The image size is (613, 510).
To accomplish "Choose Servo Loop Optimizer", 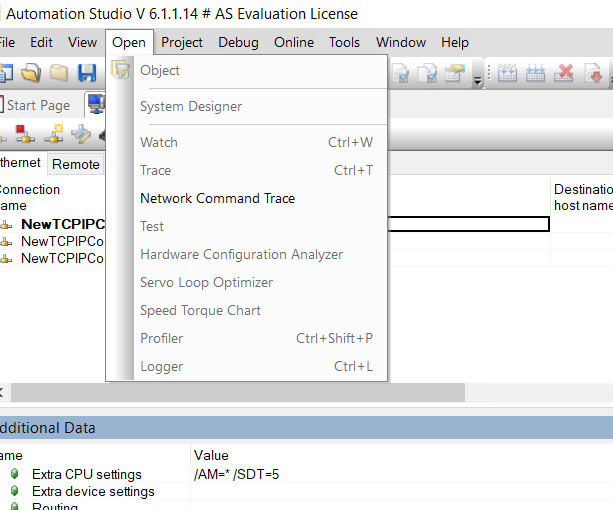I will pos(247,283).
